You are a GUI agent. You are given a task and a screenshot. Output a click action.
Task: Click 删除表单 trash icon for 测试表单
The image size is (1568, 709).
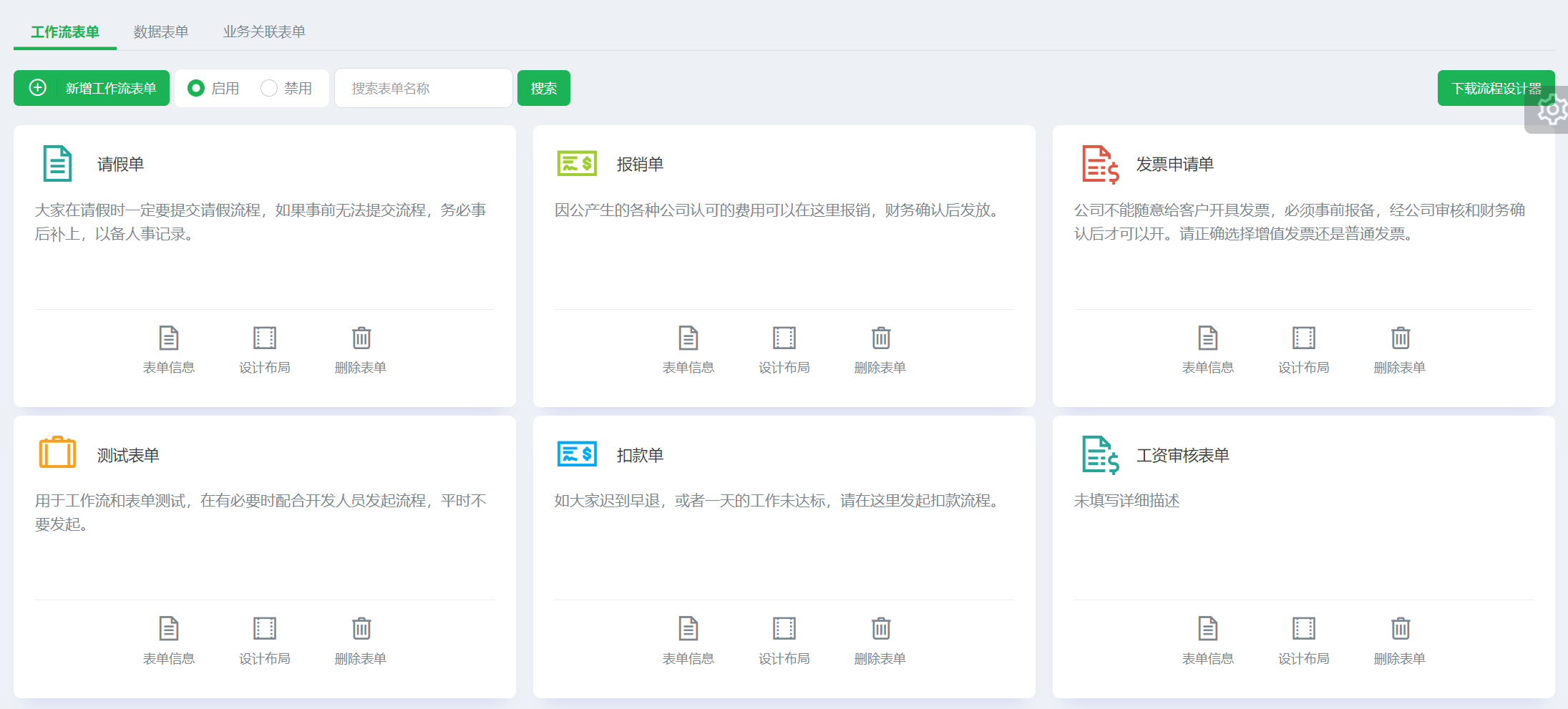361,628
